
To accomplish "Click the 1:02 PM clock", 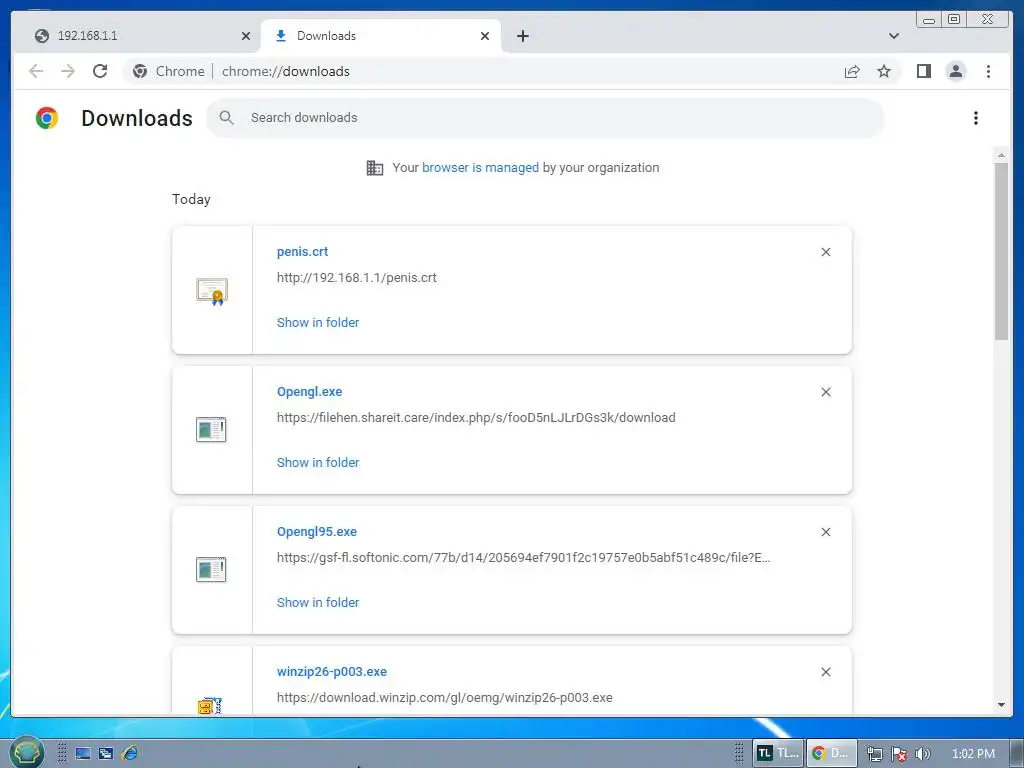I will coord(973,754).
